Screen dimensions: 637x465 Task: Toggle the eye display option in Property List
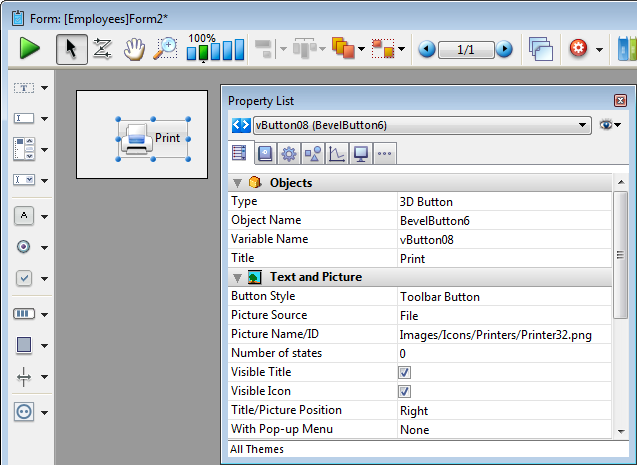[607, 125]
